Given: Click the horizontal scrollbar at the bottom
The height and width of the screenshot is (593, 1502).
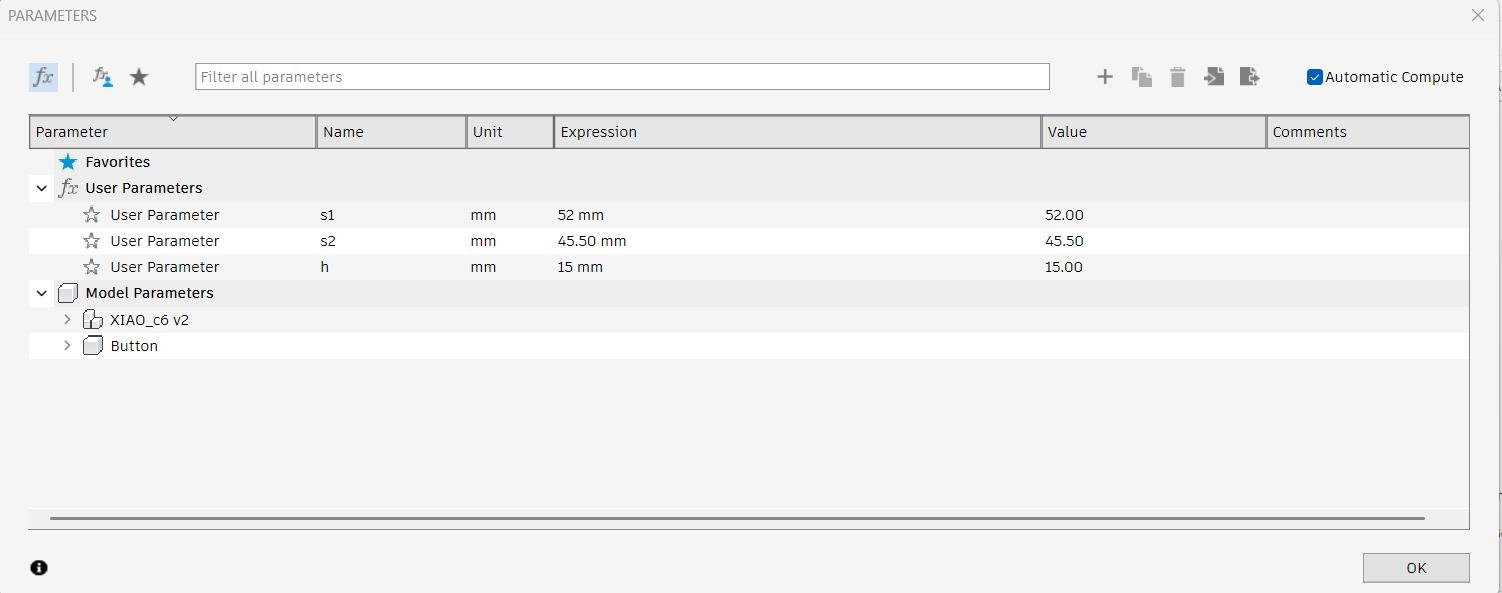Looking at the screenshot, I should coord(737,519).
